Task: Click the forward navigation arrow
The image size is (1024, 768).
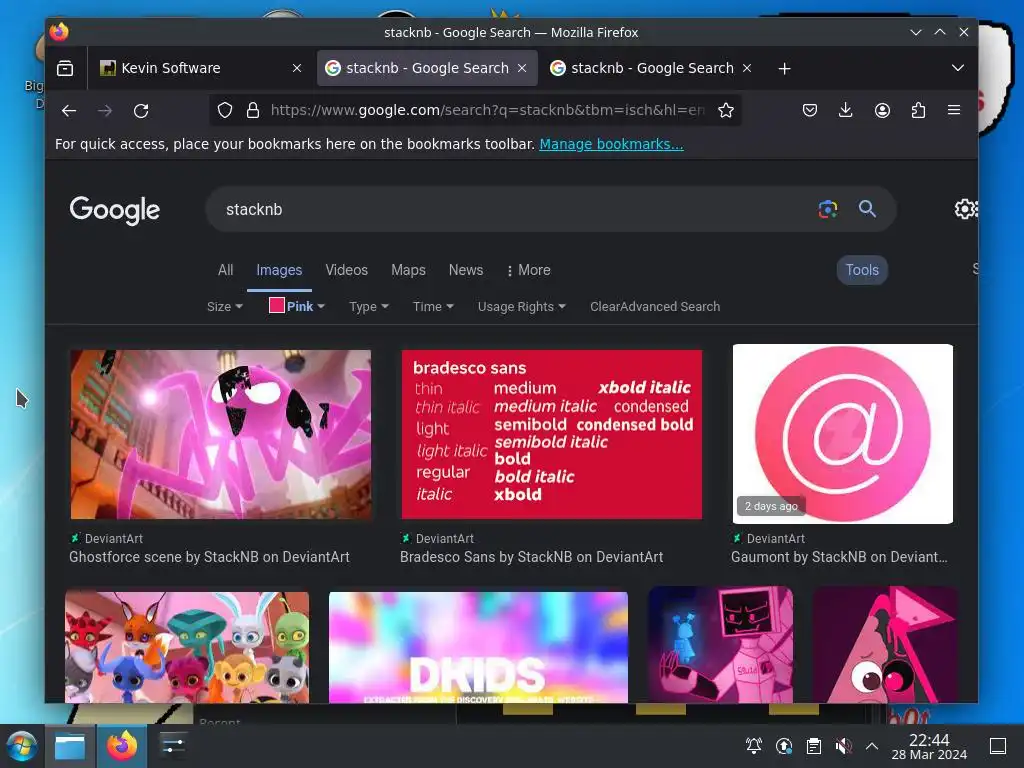Action: [x=104, y=110]
